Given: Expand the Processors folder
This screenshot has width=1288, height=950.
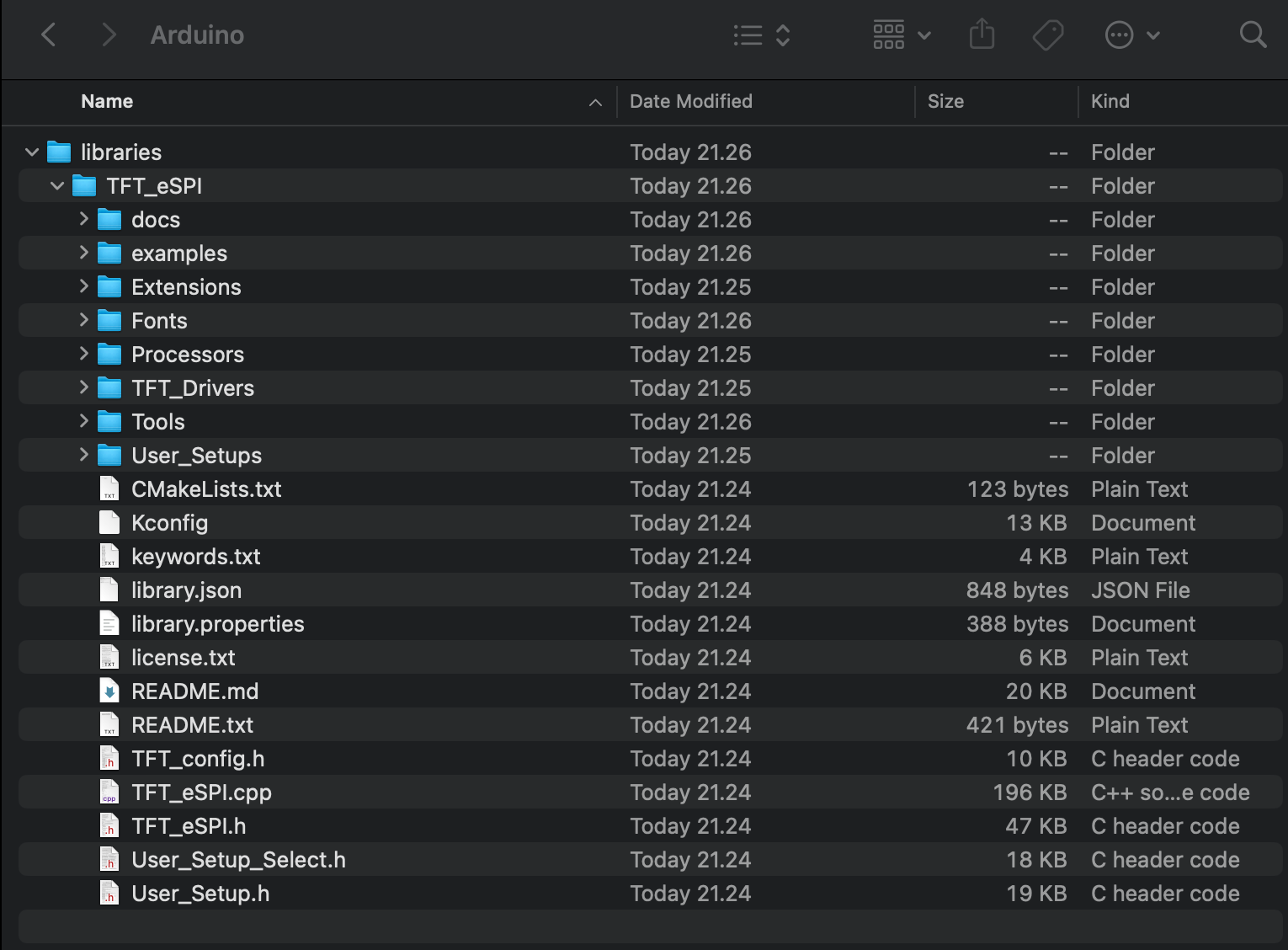Looking at the screenshot, I should click(x=83, y=354).
